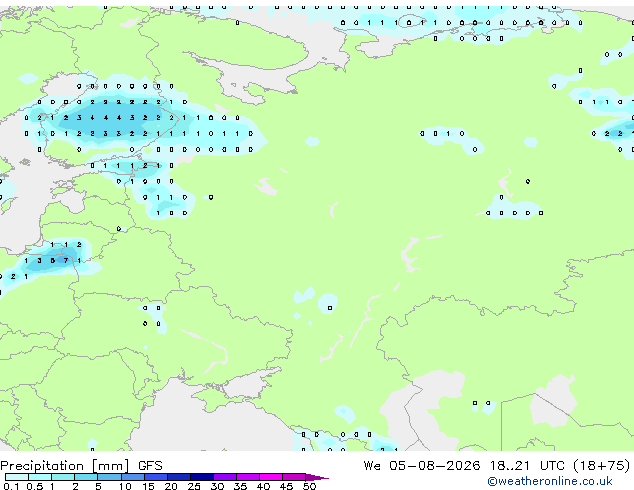
Task: Click the 0.1–0.5 mm legend color swatch
Action: click(17, 477)
